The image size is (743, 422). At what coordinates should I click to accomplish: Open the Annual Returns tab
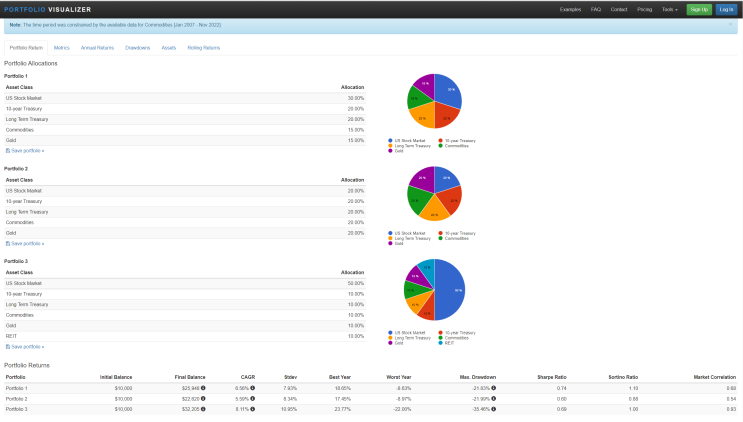click(97, 48)
